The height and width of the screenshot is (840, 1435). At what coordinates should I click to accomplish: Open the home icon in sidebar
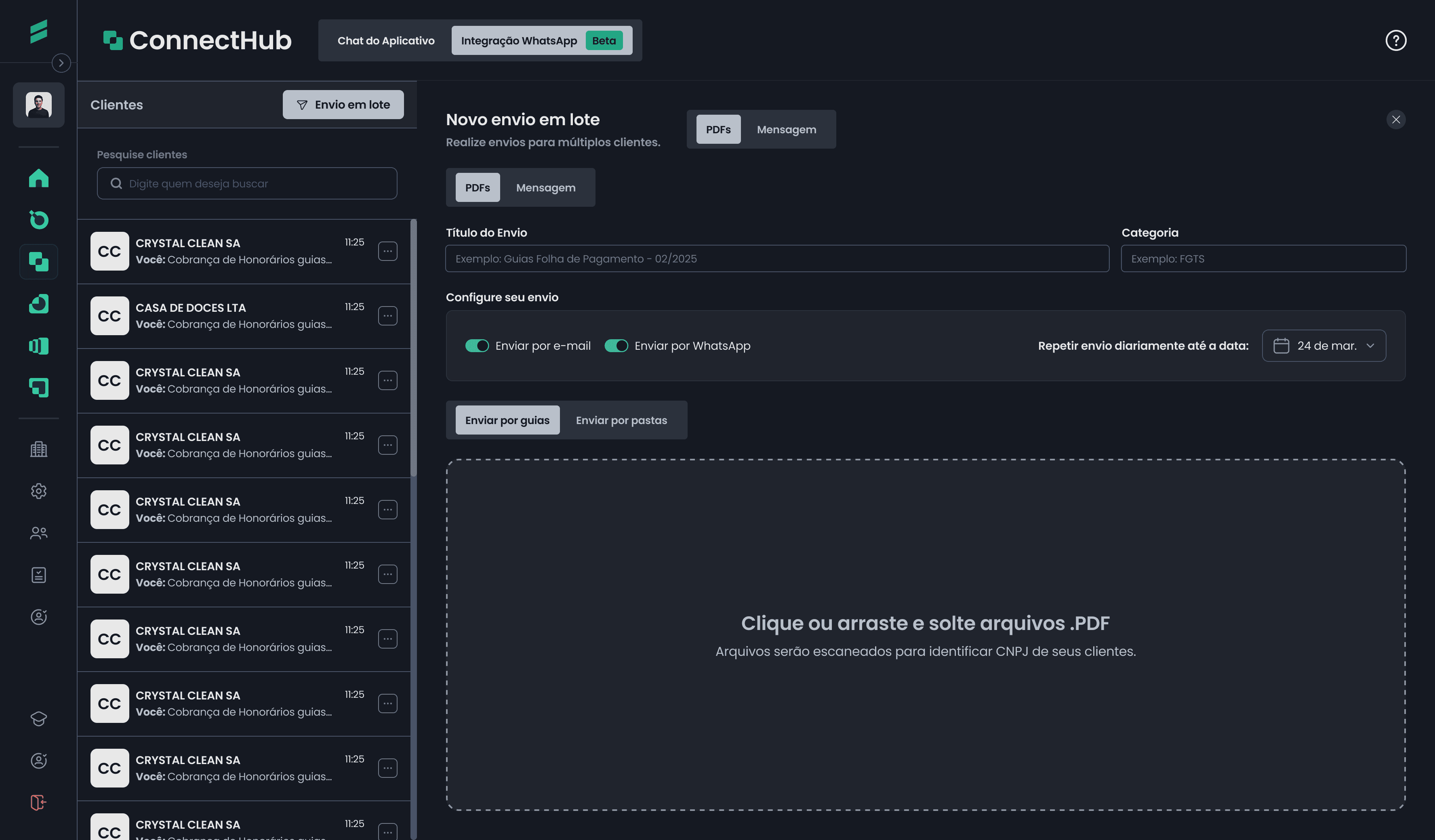tap(39, 178)
